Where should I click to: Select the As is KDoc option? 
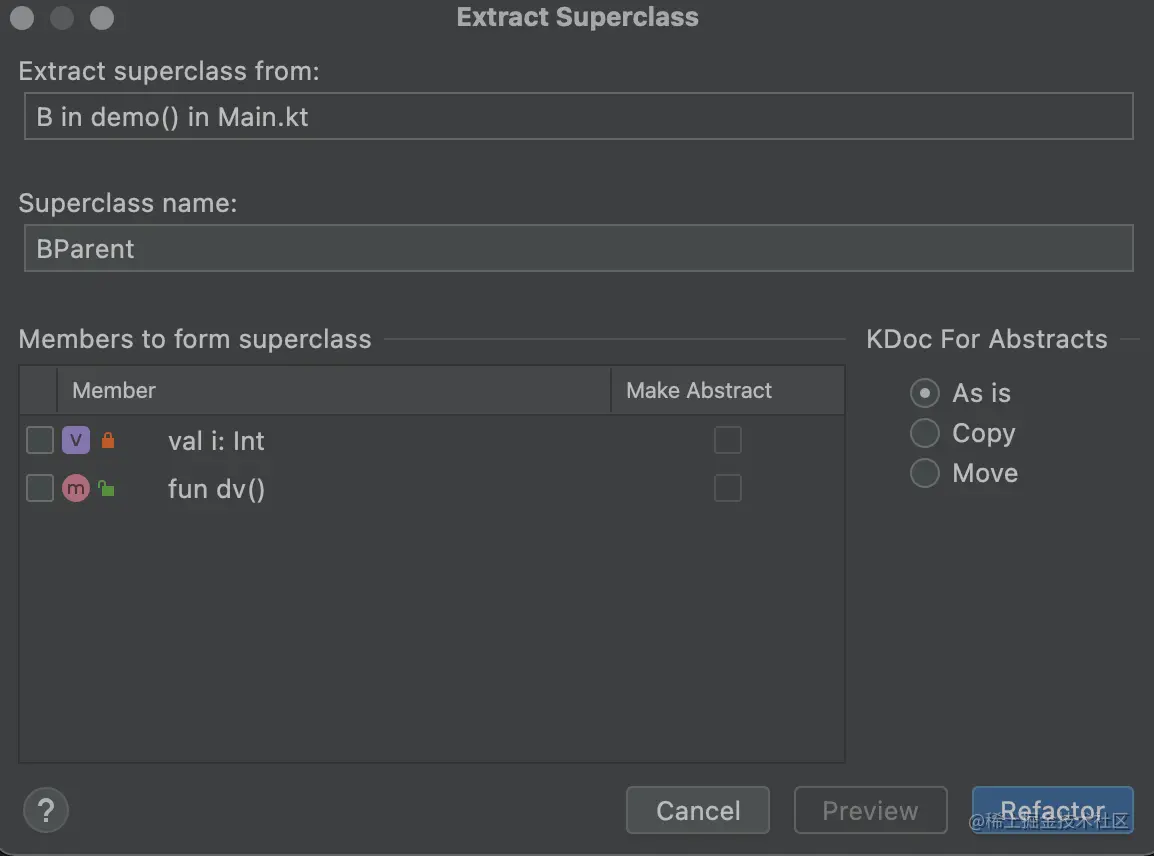tap(925, 393)
